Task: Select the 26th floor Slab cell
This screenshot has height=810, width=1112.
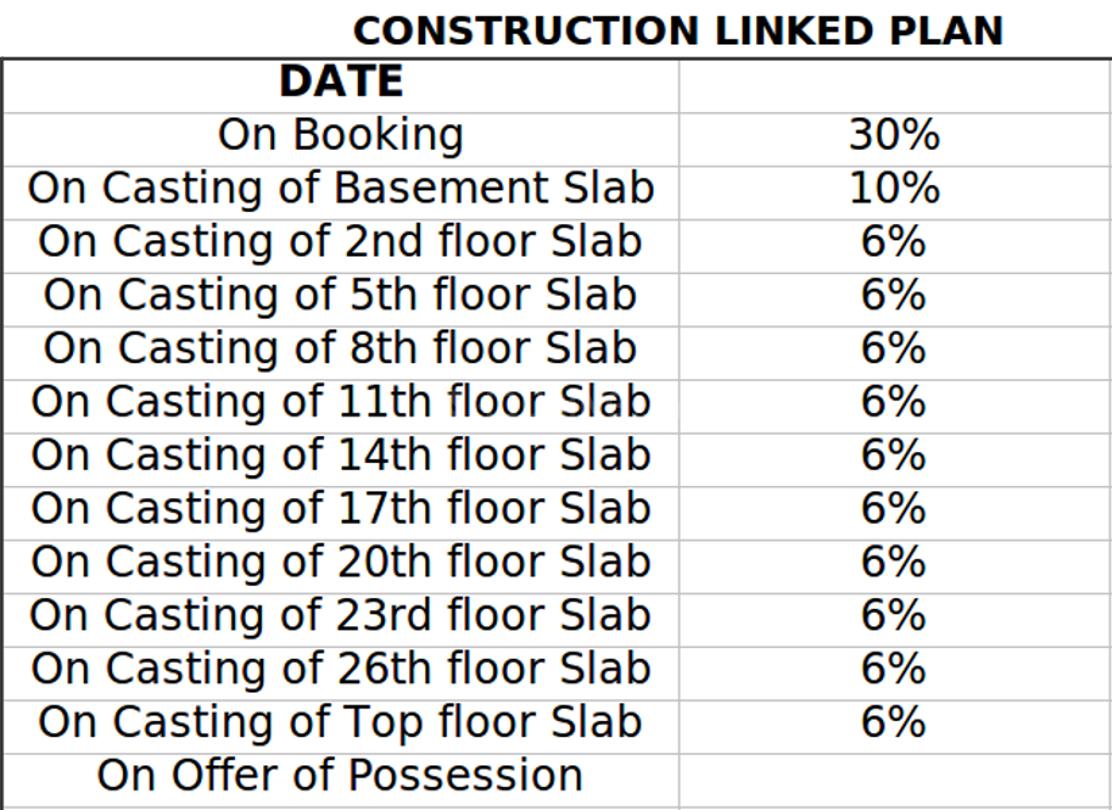Action: (x=340, y=668)
